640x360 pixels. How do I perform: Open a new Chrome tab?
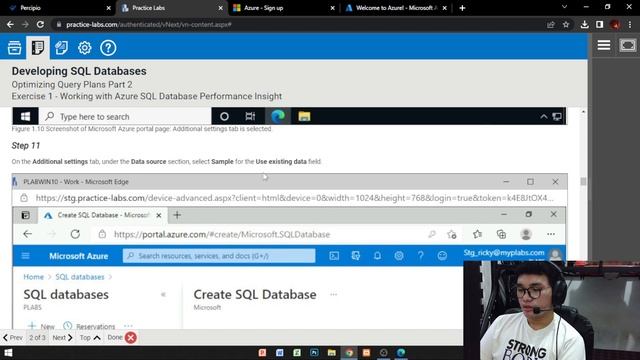[x=462, y=8]
